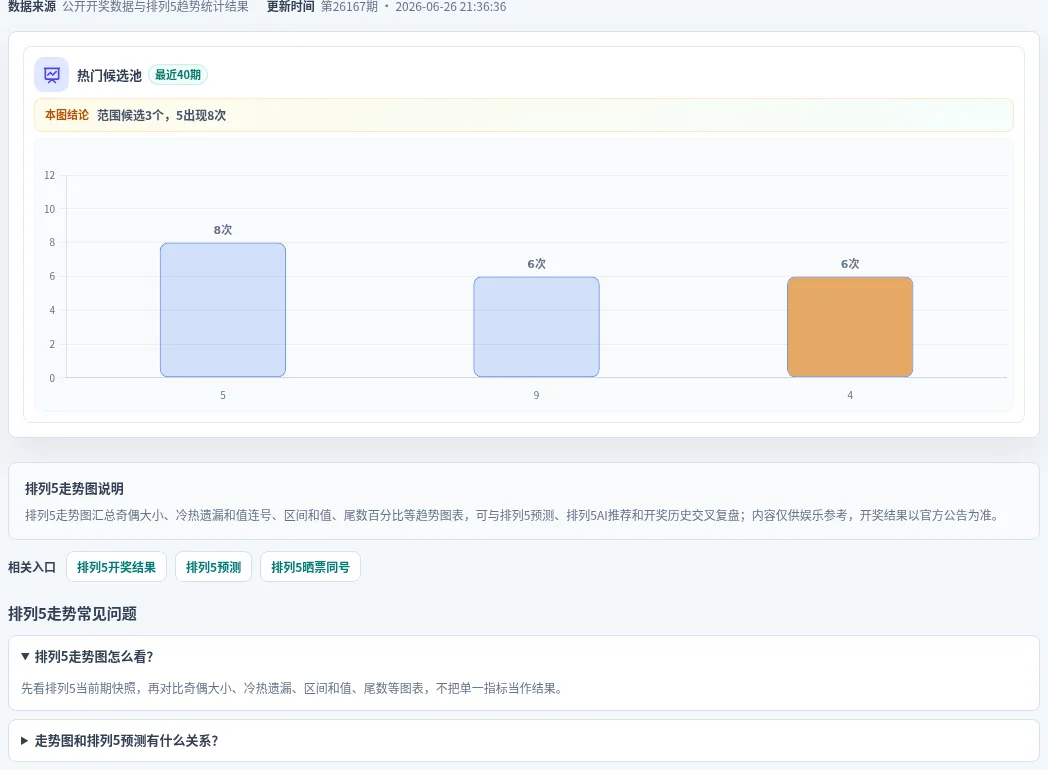The width and height of the screenshot is (1048, 770).
Task: Click the 排列5走势图说明 heading
Action: click(x=74, y=489)
